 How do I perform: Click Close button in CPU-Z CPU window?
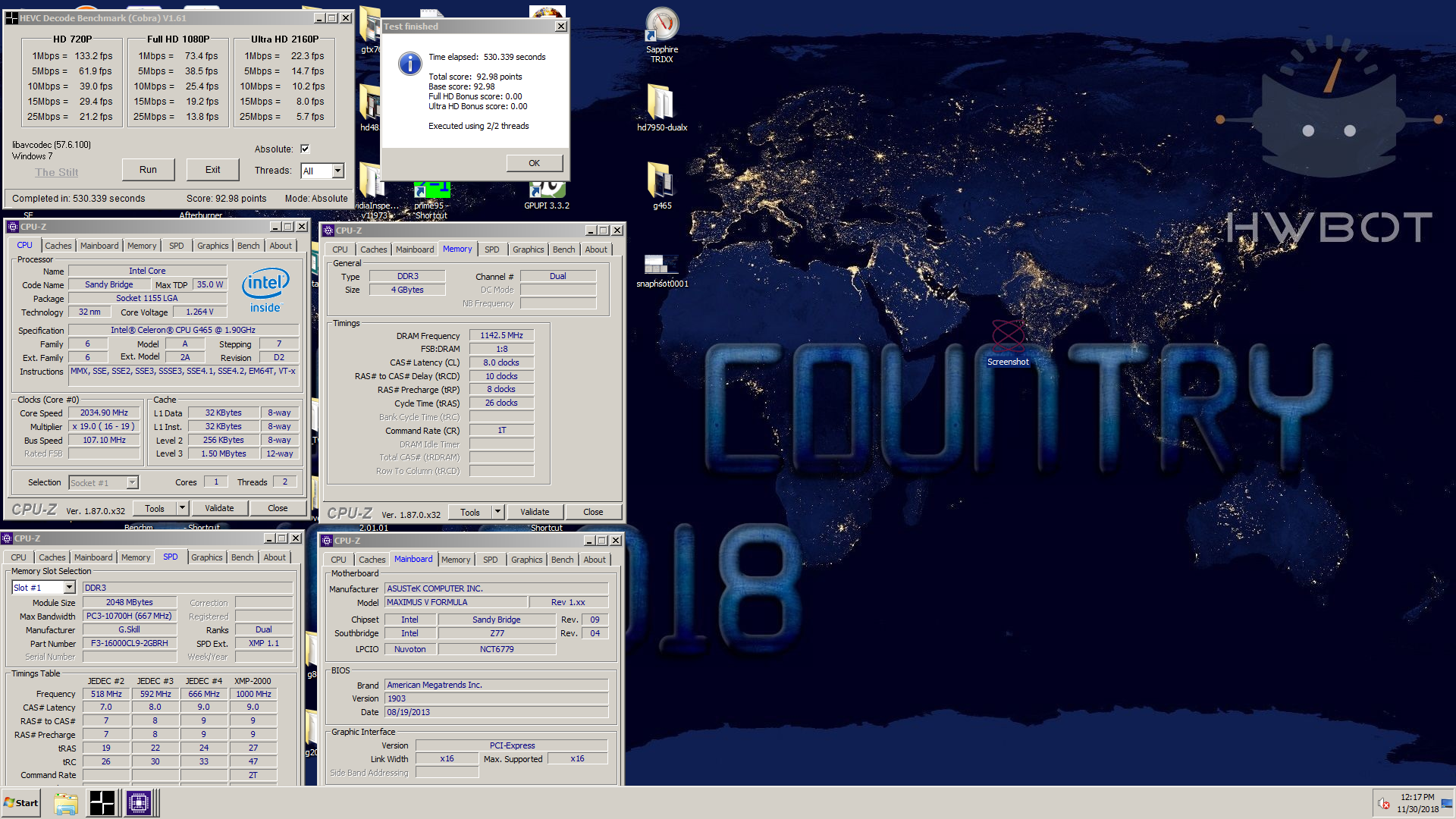pyautogui.click(x=278, y=508)
